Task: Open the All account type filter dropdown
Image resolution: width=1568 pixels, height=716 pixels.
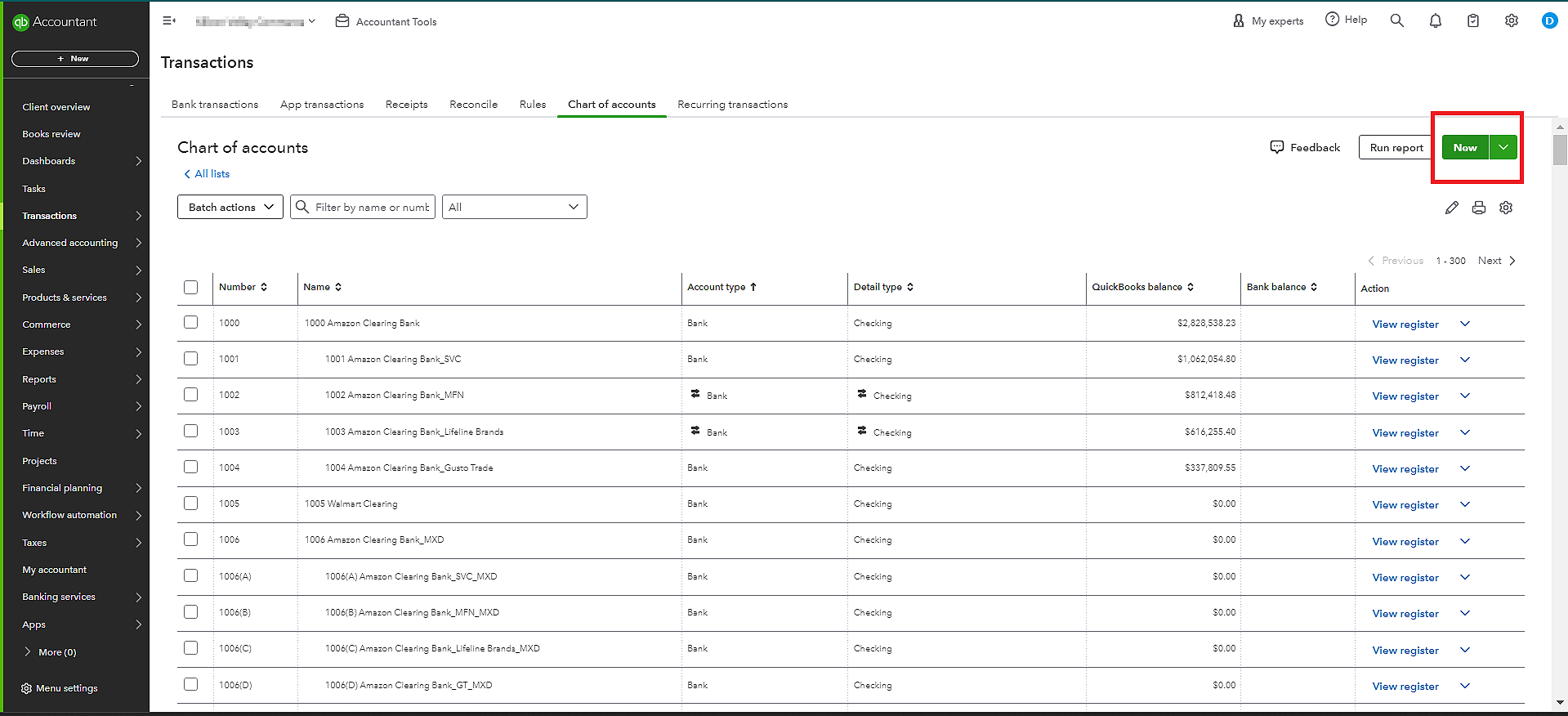Action: click(x=515, y=207)
